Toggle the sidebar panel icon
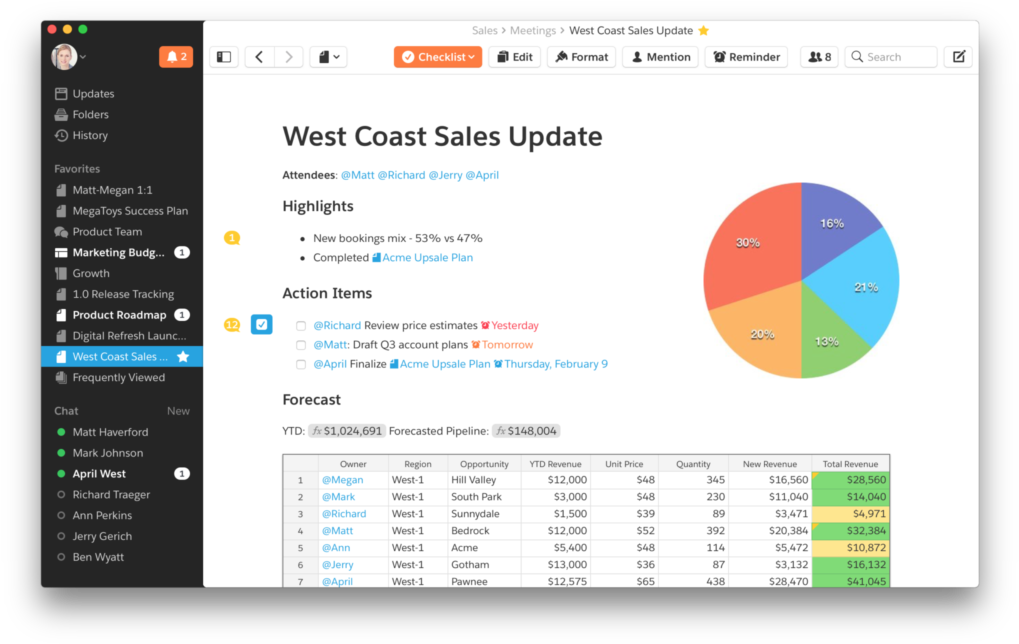The image size is (1019, 644). click(x=224, y=57)
